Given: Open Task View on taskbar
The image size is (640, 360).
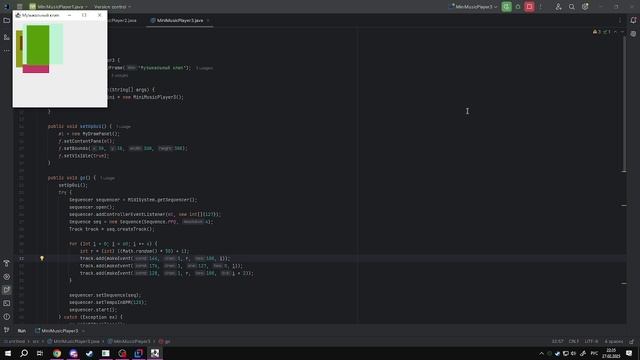Looking at the screenshot, I should (40, 353).
